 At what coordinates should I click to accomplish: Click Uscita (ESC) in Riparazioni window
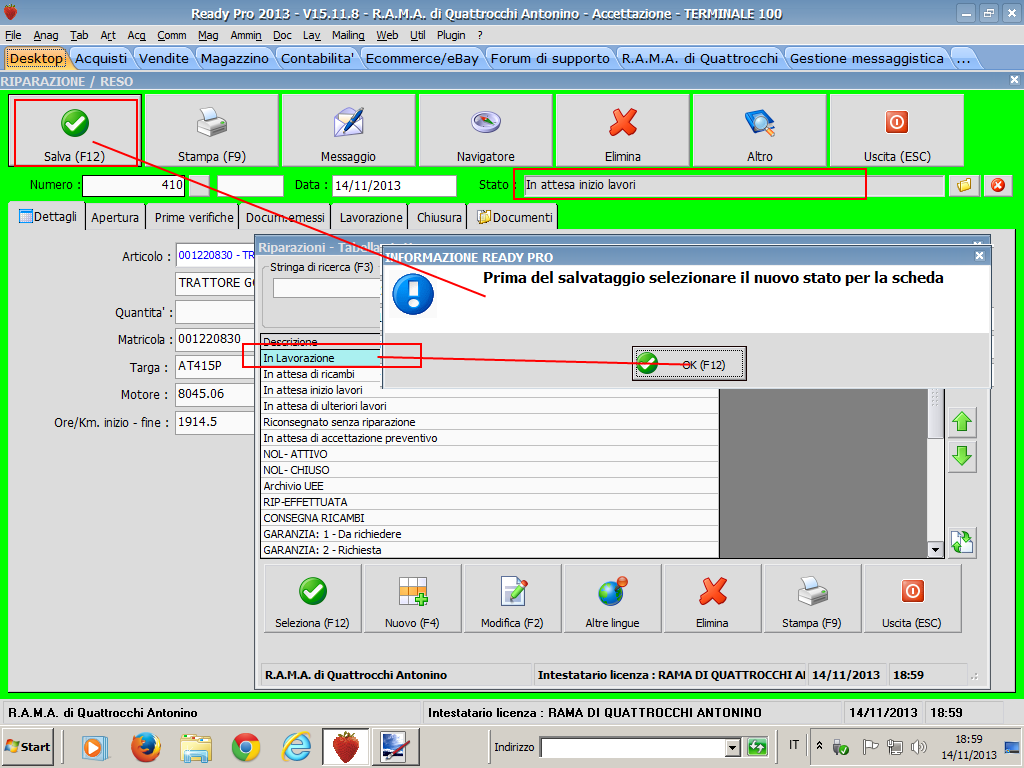coord(912,599)
